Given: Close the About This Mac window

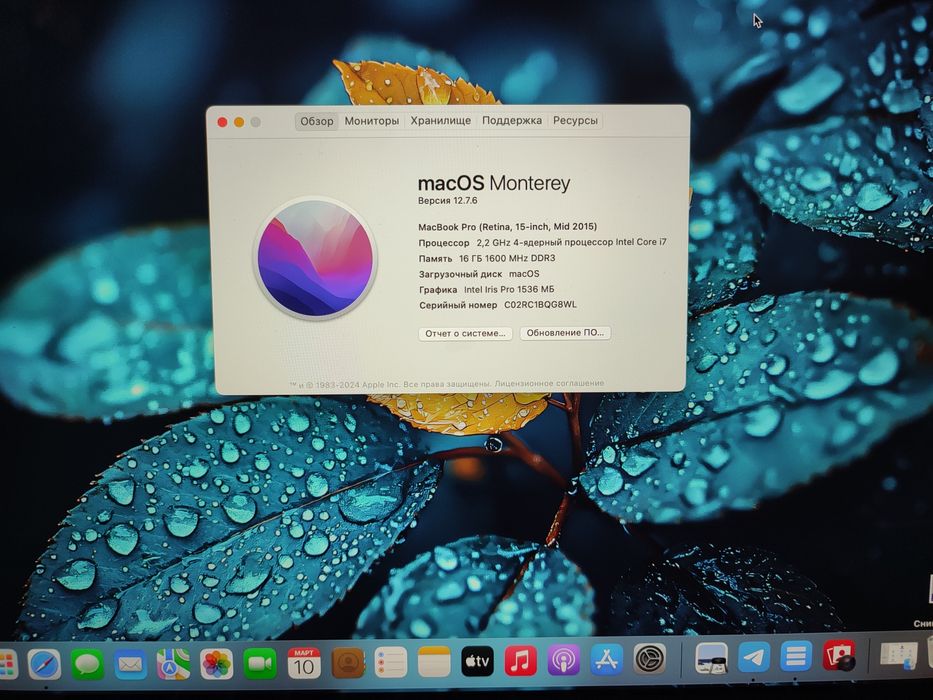Looking at the screenshot, I should click(x=223, y=122).
